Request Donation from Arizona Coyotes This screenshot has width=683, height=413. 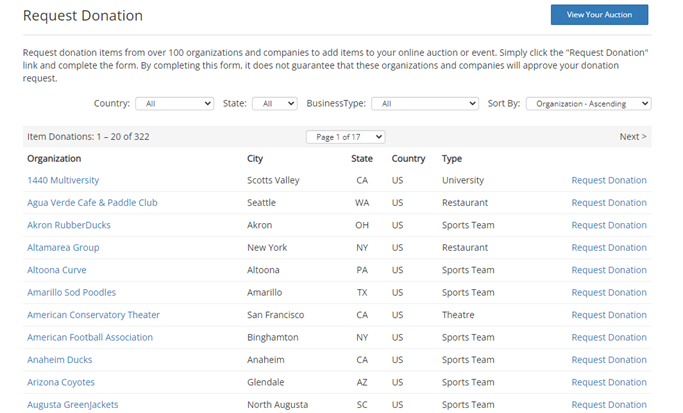click(609, 382)
